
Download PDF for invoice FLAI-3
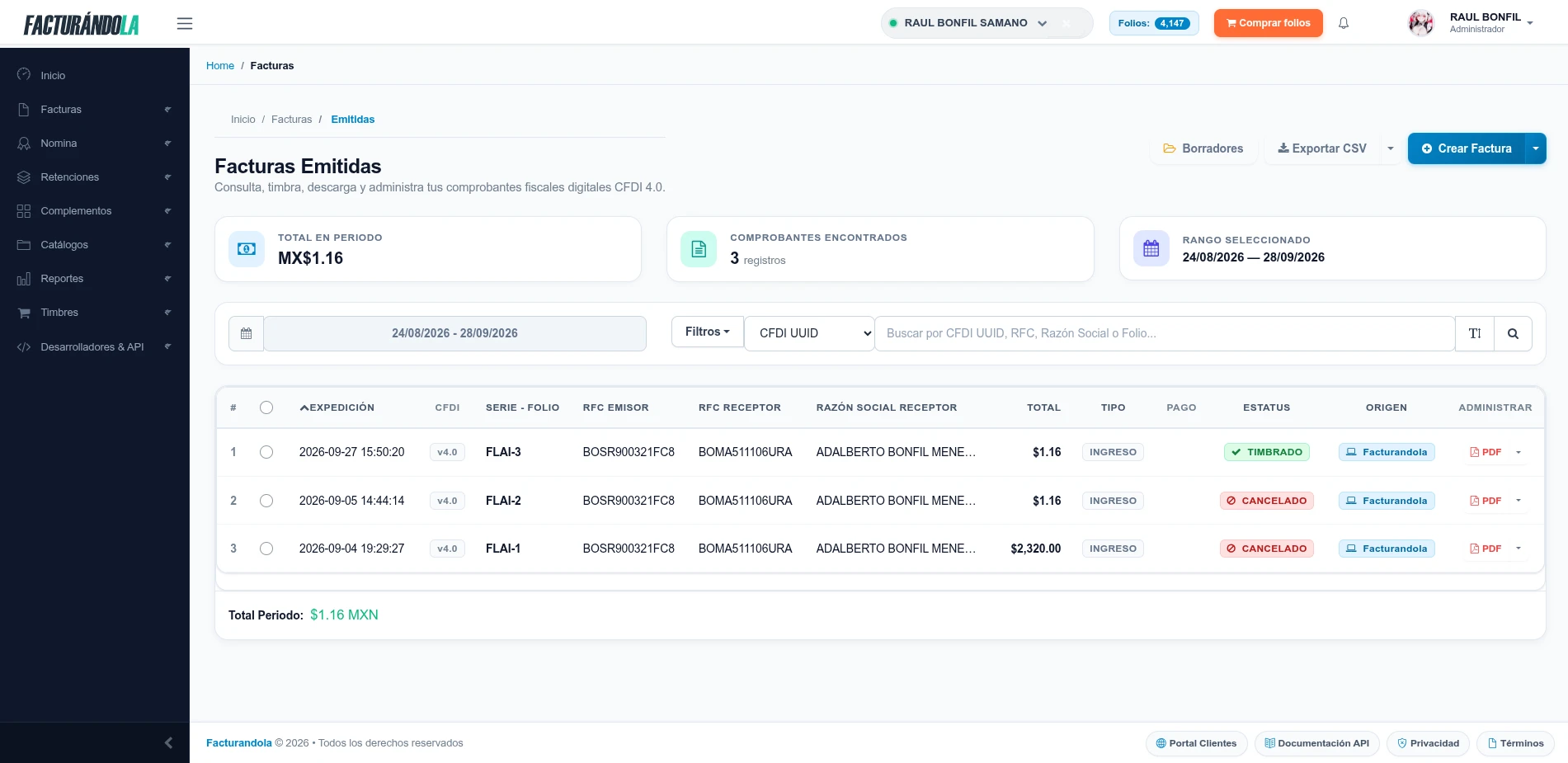coord(1486,452)
